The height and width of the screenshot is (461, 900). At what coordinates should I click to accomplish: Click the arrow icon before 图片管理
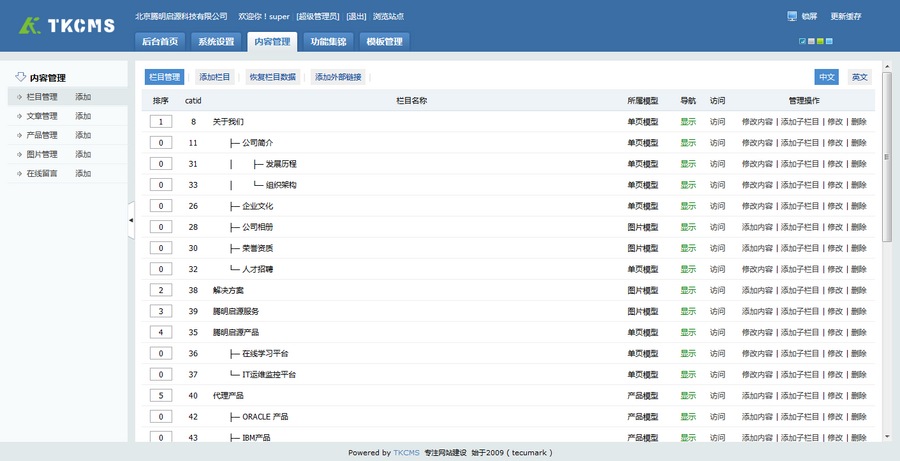point(20,154)
